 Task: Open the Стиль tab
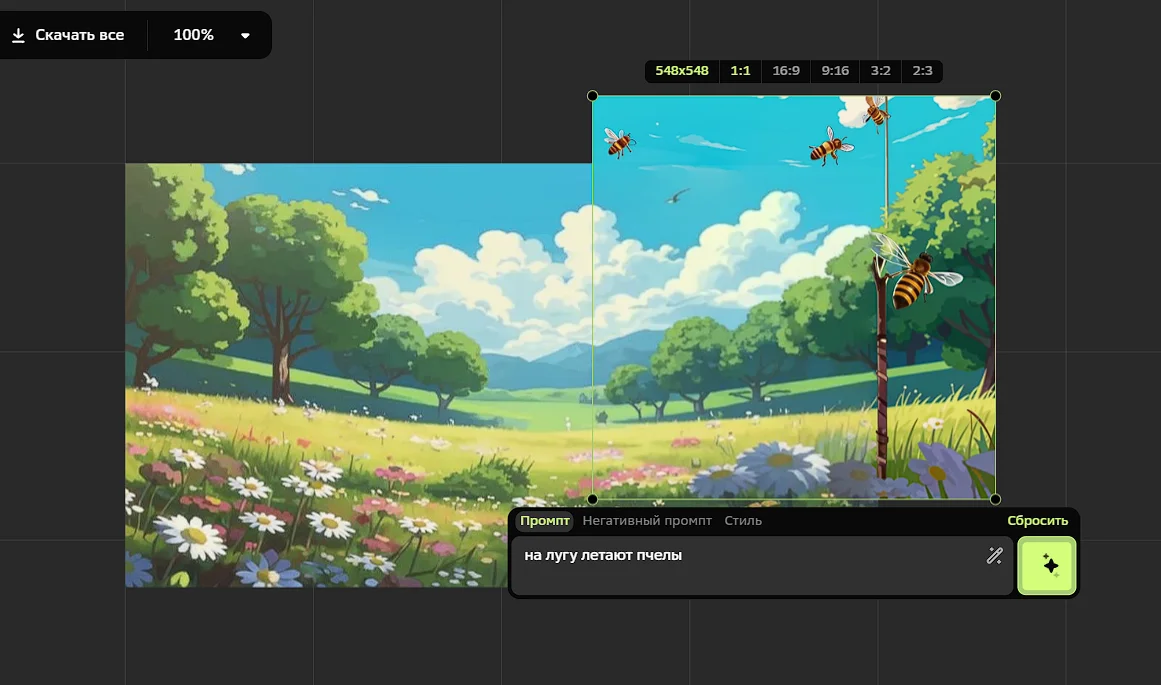coord(743,521)
